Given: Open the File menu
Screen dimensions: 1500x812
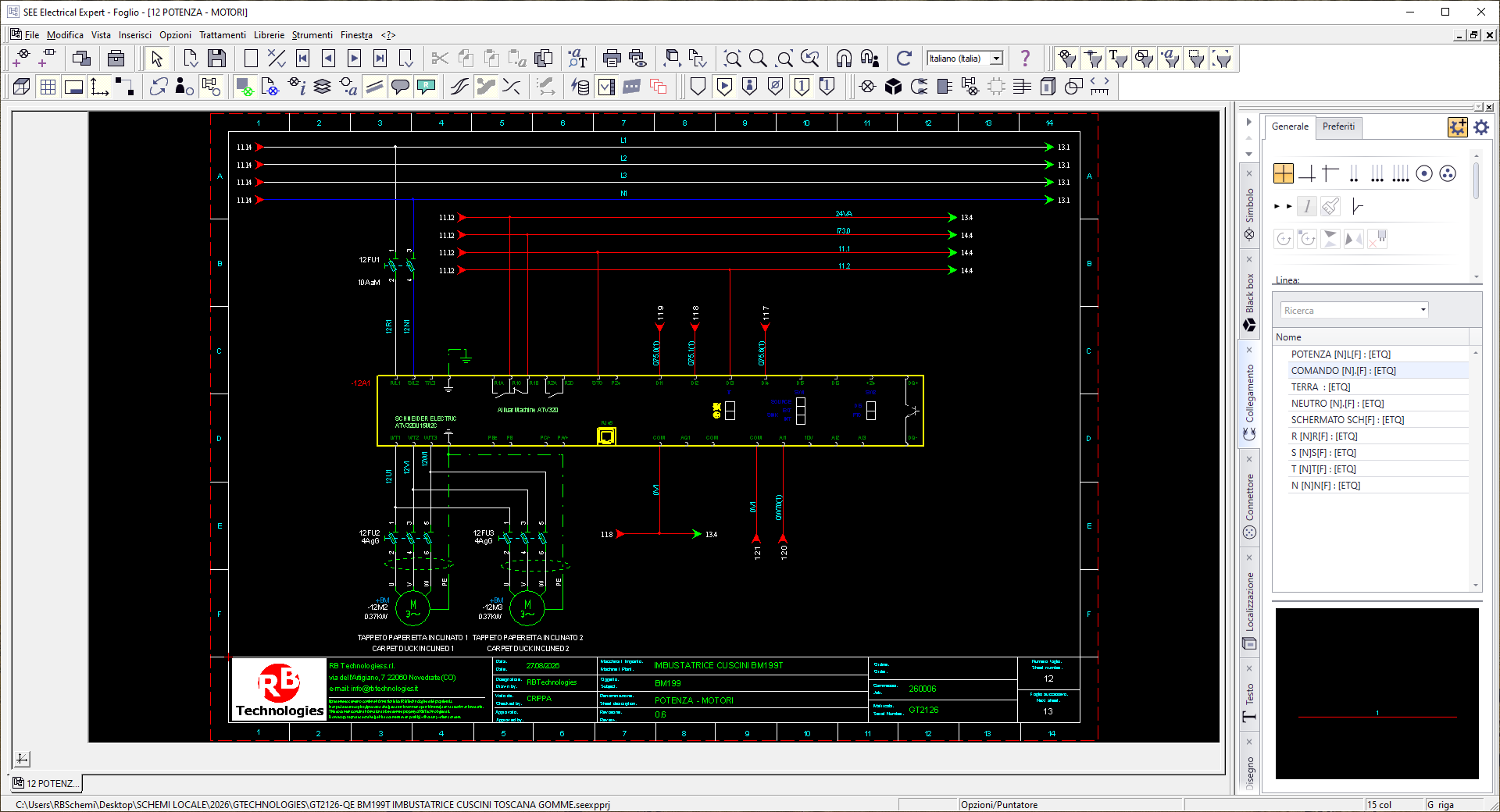Looking at the screenshot, I should click(32, 35).
